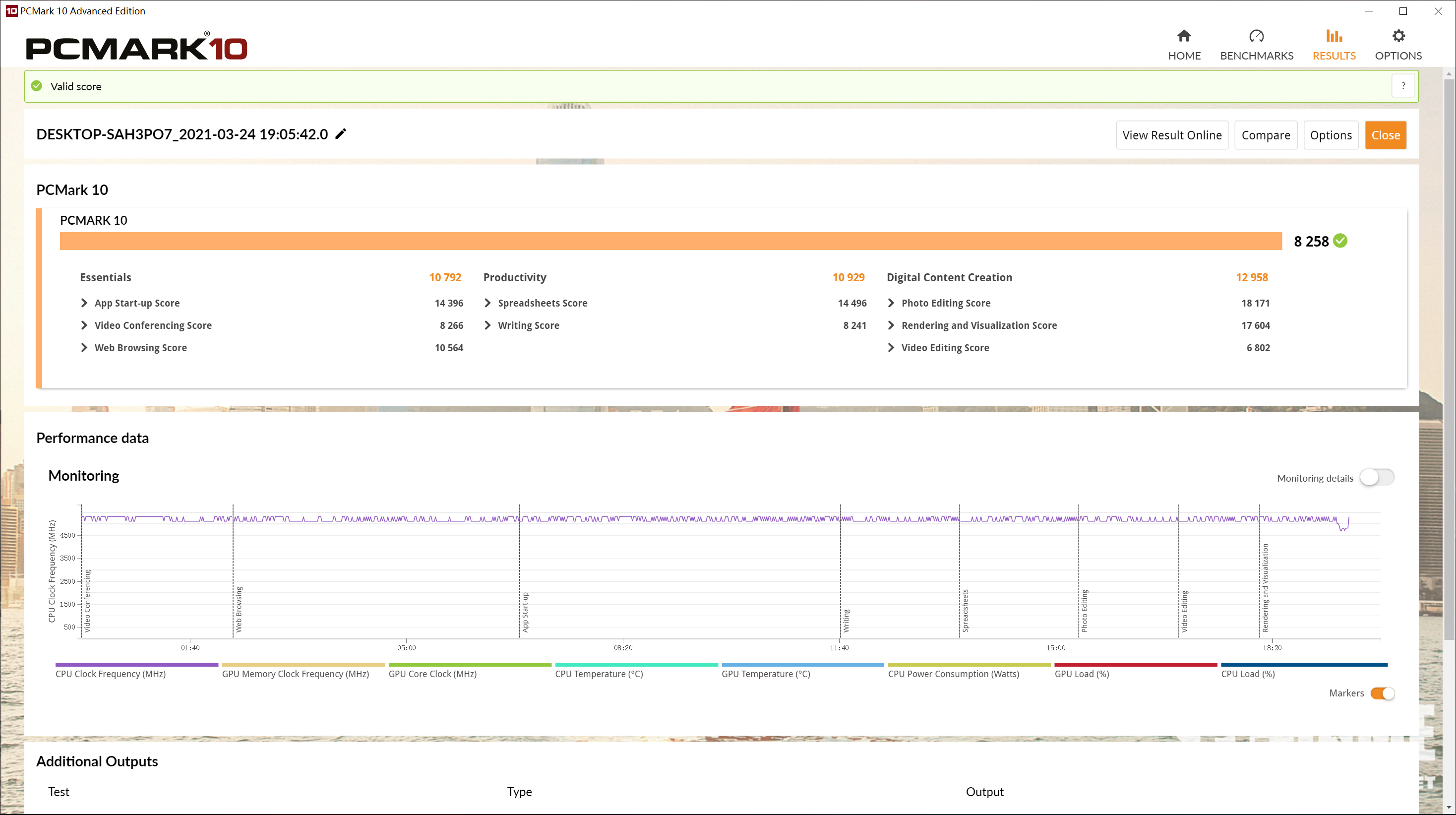Turn off the Markers toggle
Image resolution: width=1456 pixels, height=815 pixels.
[x=1382, y=693]
